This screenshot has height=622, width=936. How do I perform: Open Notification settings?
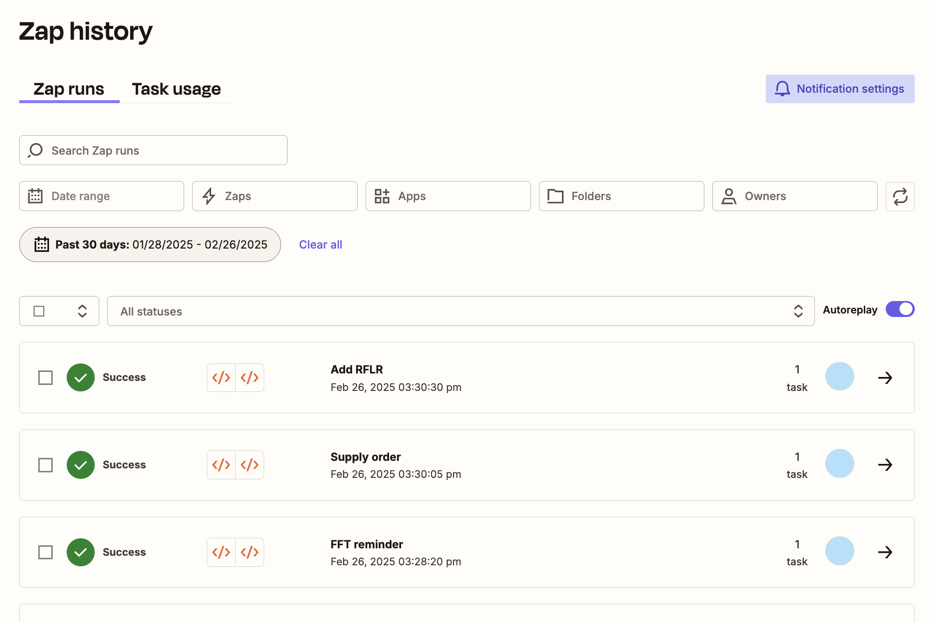click(839, 89)
